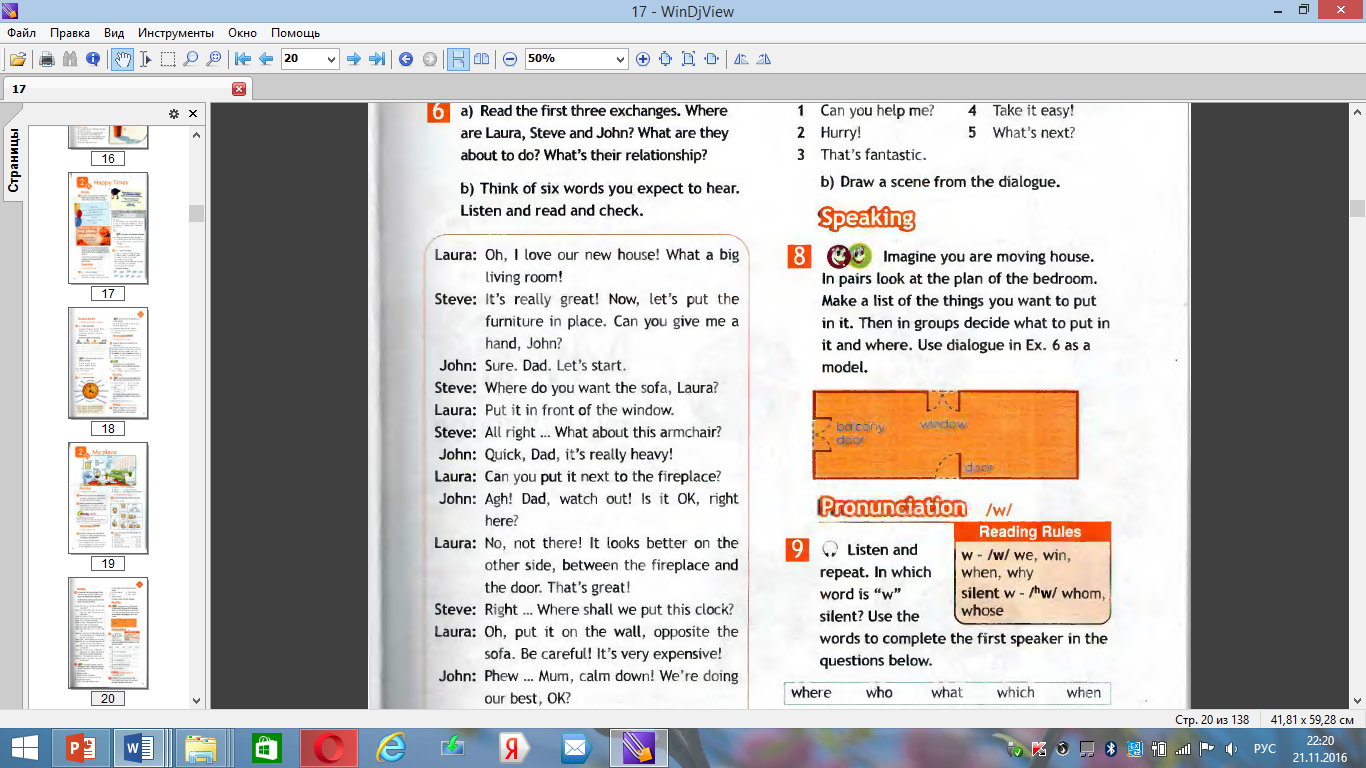Toggle continuous page layout
1366x768 pixels.
(x=458, y=59)
